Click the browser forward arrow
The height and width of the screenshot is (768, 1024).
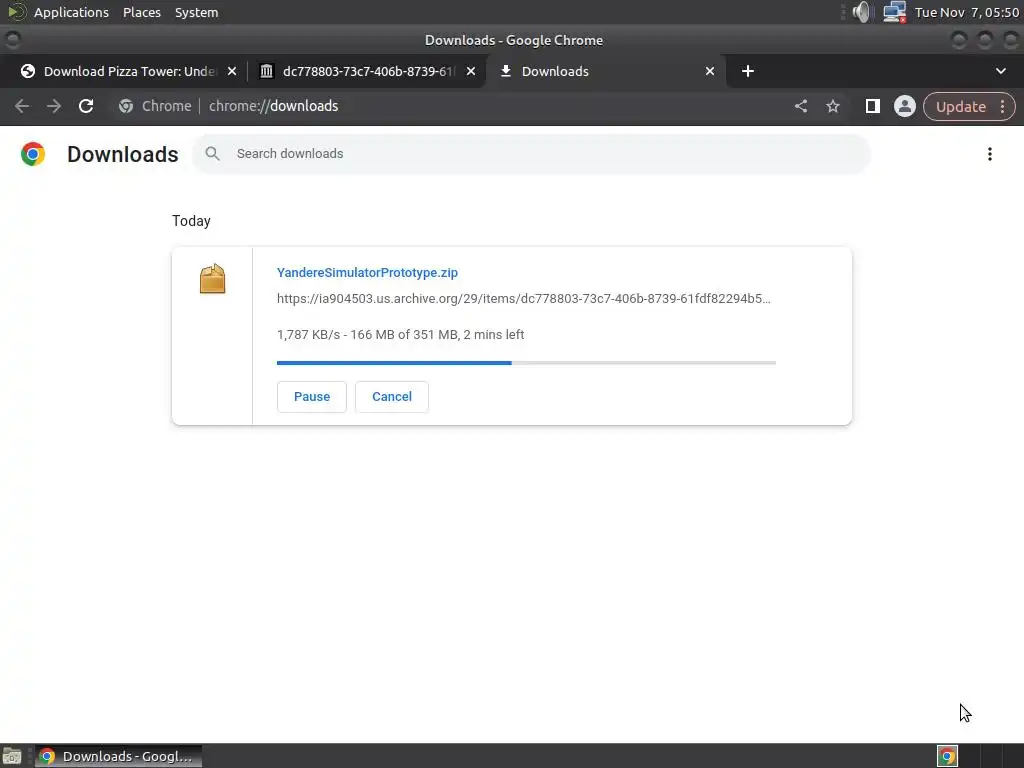pyautogui.click(x=54, y=106)
